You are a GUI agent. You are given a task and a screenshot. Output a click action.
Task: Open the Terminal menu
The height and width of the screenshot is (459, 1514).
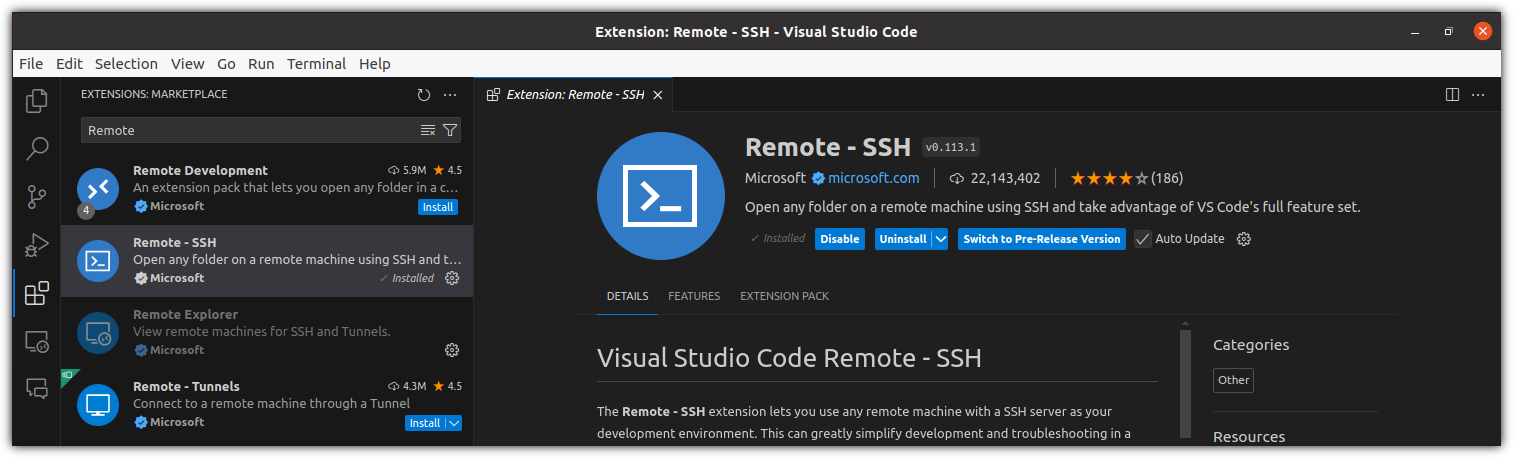click(x=316, y=63)
